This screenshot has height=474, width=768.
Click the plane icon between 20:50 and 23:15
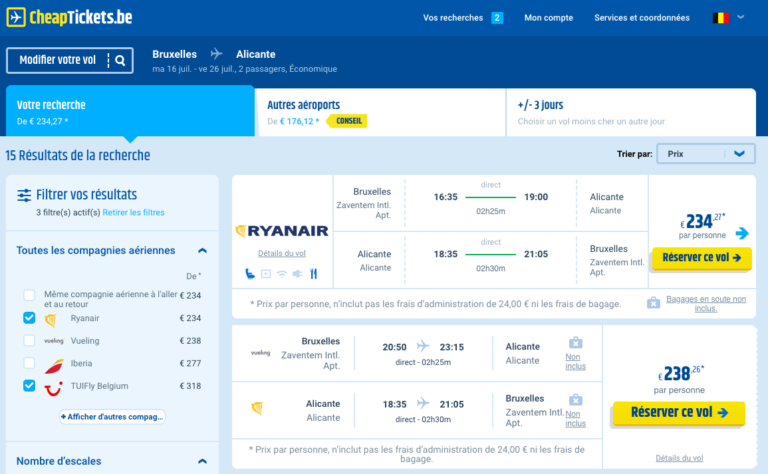(423, 346)
